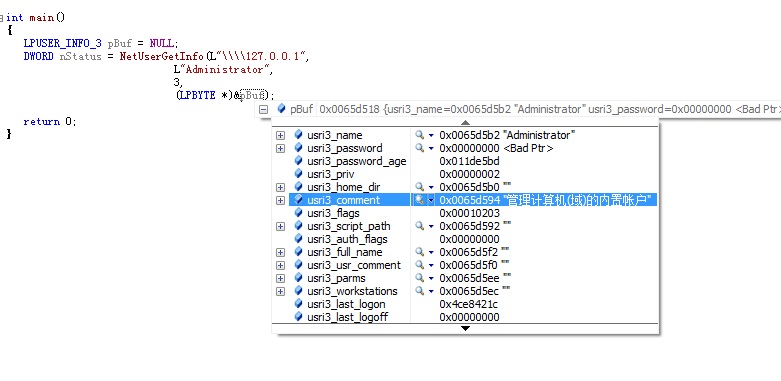The image size is (781, 381).
Task: Click the usri3_priv field icon
Action: (298, 173)
